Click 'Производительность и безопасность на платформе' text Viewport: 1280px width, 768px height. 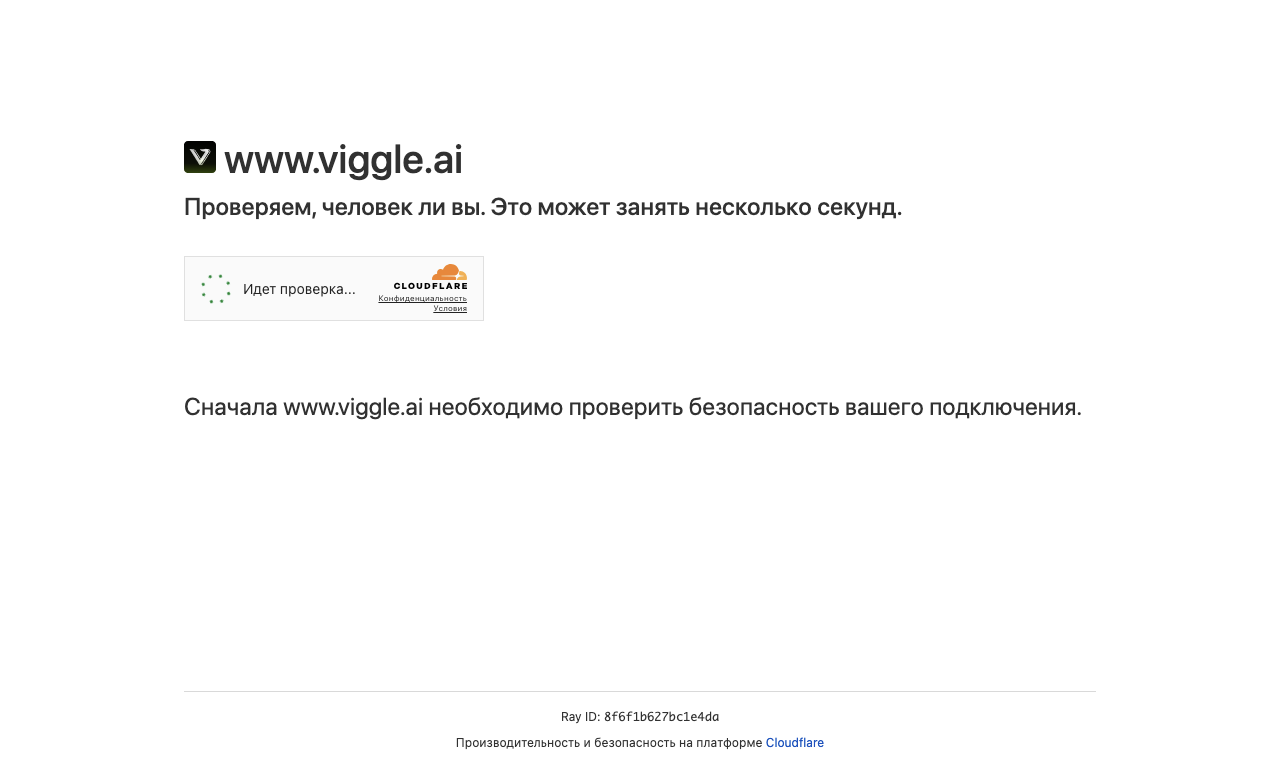609,743
